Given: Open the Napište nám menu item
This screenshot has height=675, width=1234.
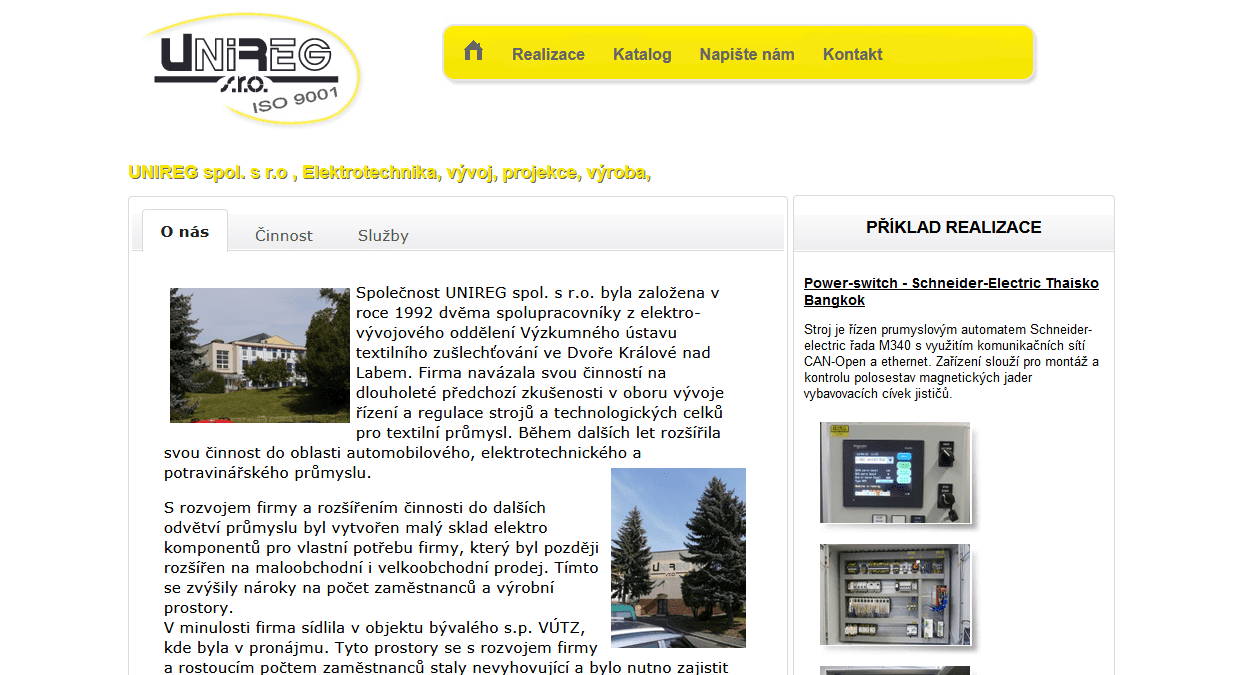Looking at the screenshot, I should (747, 54).
